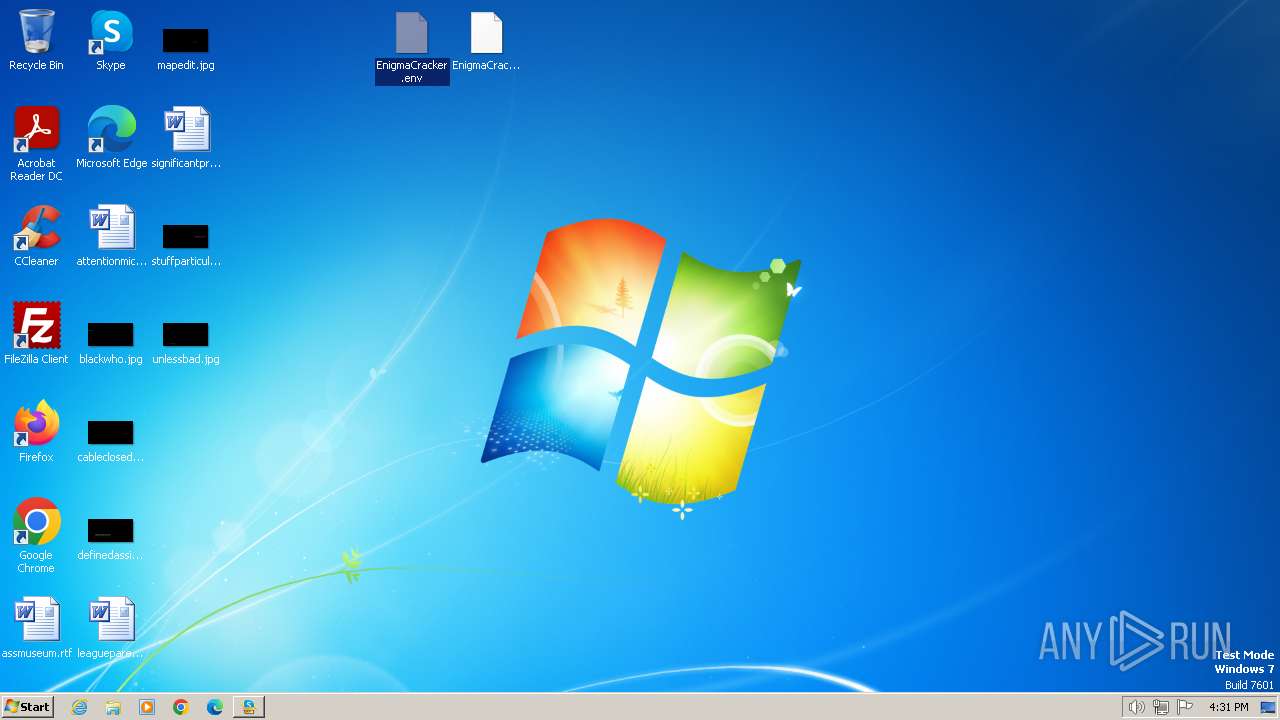Open network status tray icon
Viewport: 1280px width, 720px height.
1160,707
